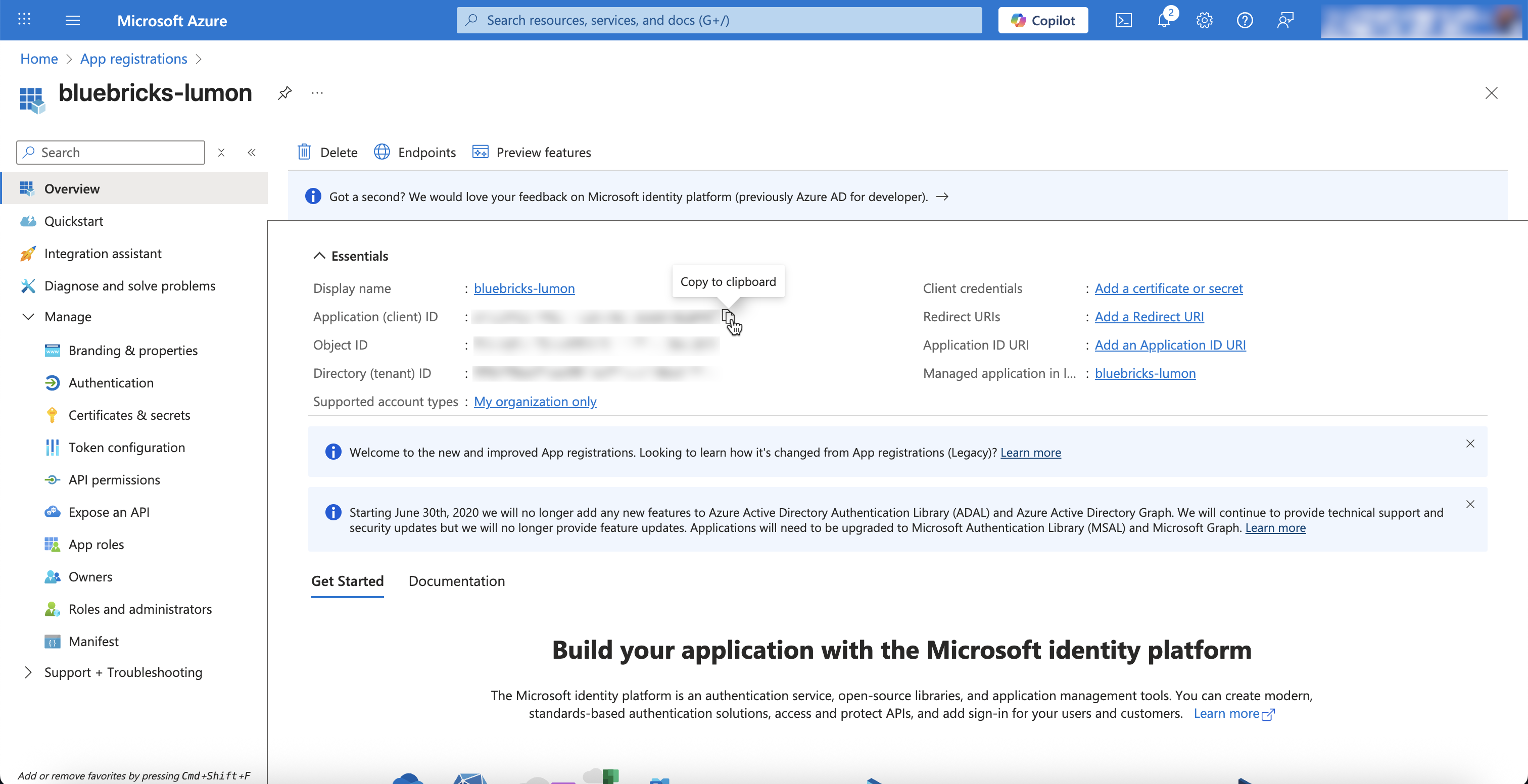The image size is (1528, 784).
Task: Expand Support + Troubleshooting group
Action: point(28,672)
